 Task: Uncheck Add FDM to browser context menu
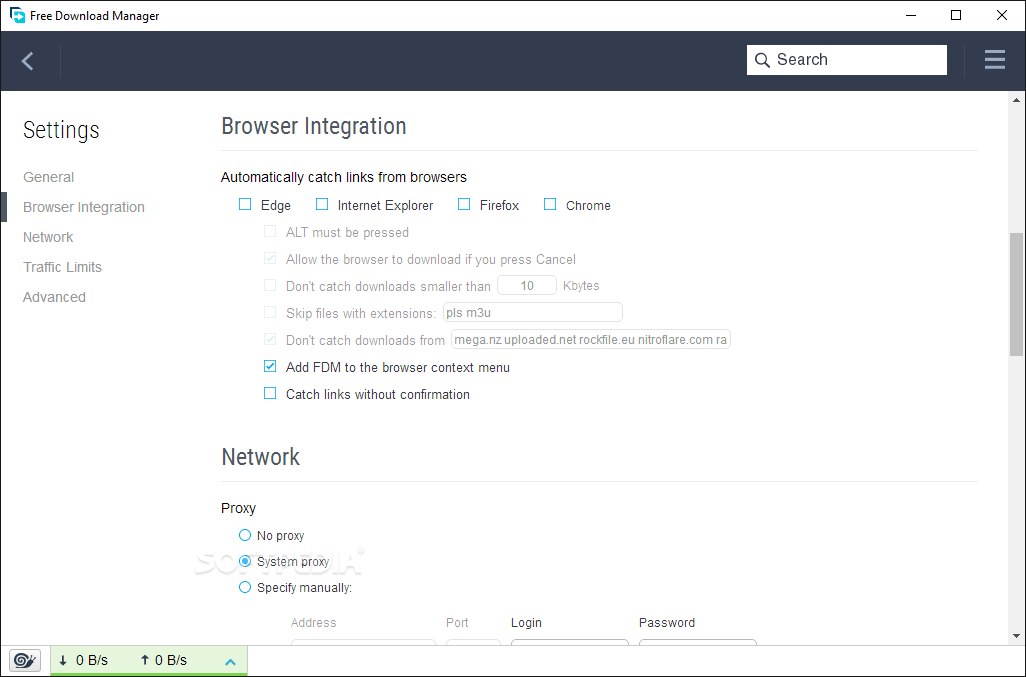(x=270, y=366)
